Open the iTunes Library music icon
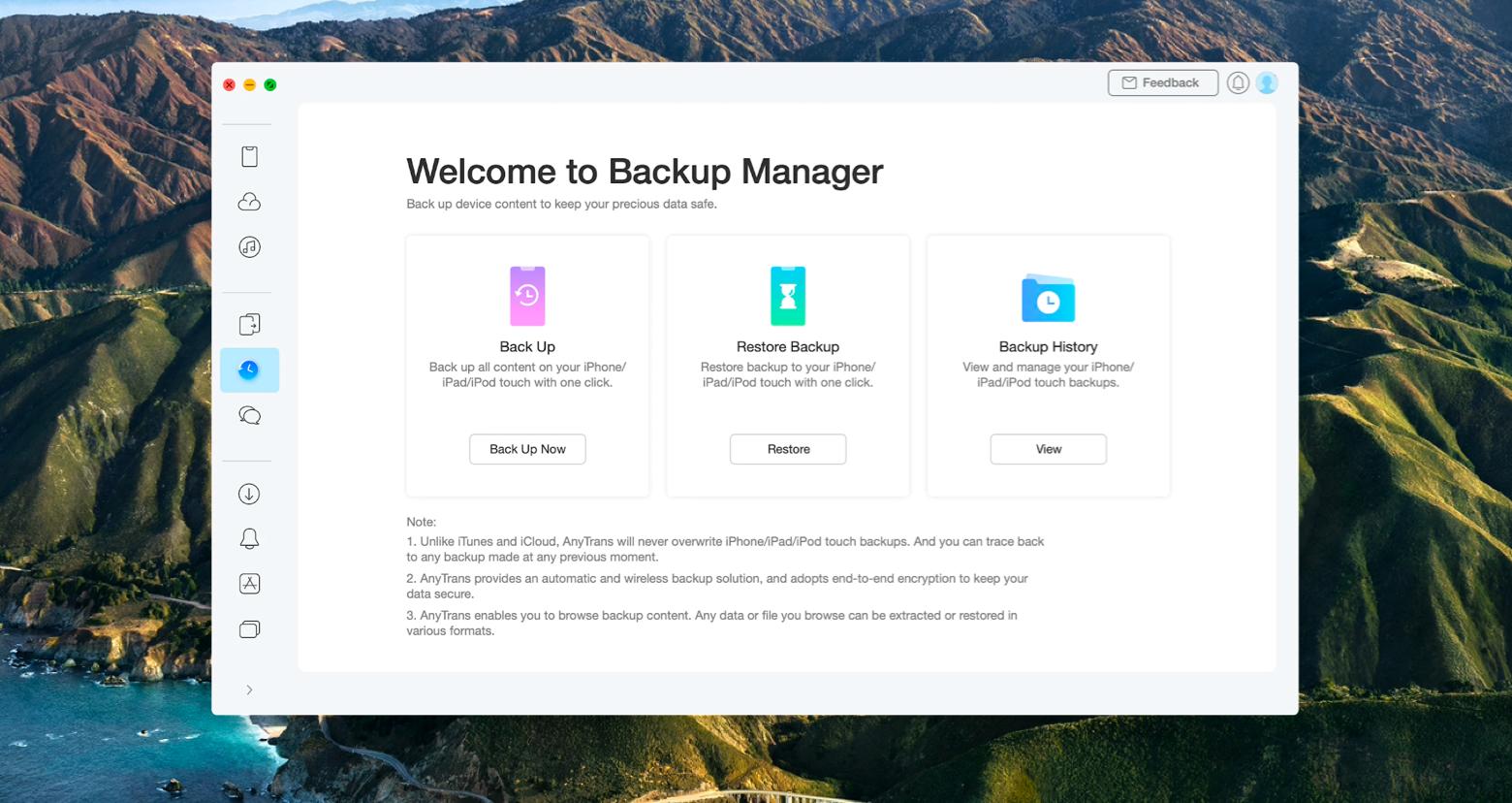 click(249, 247)
